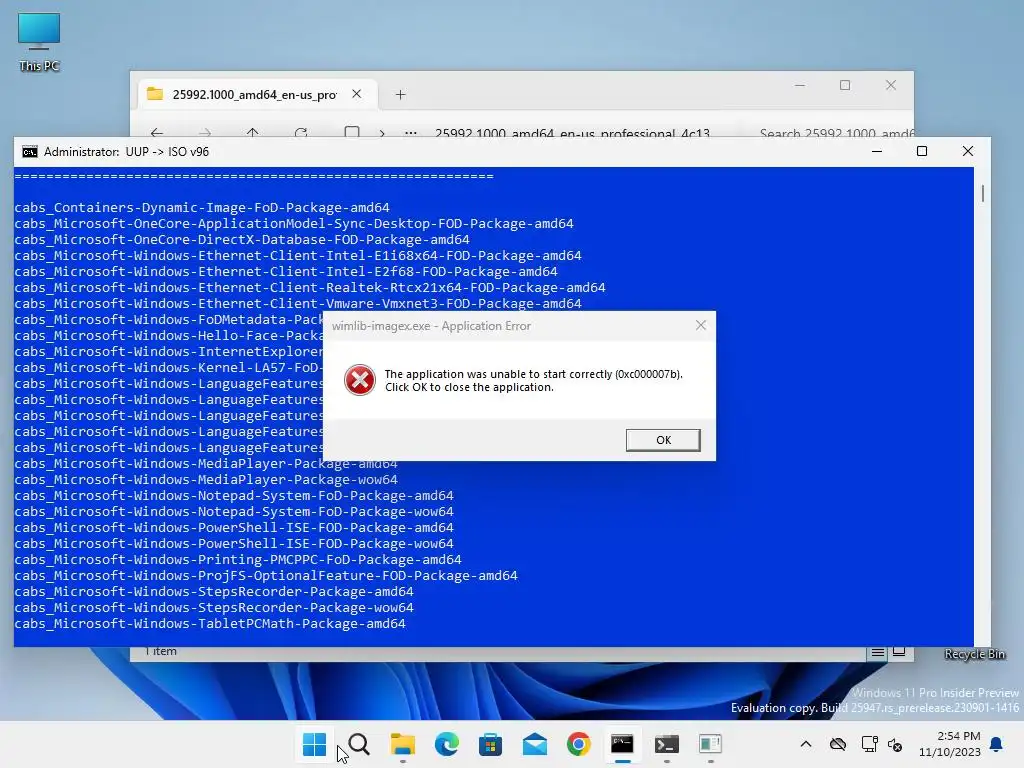Minimize the File Explorer window

click(800, 86)
